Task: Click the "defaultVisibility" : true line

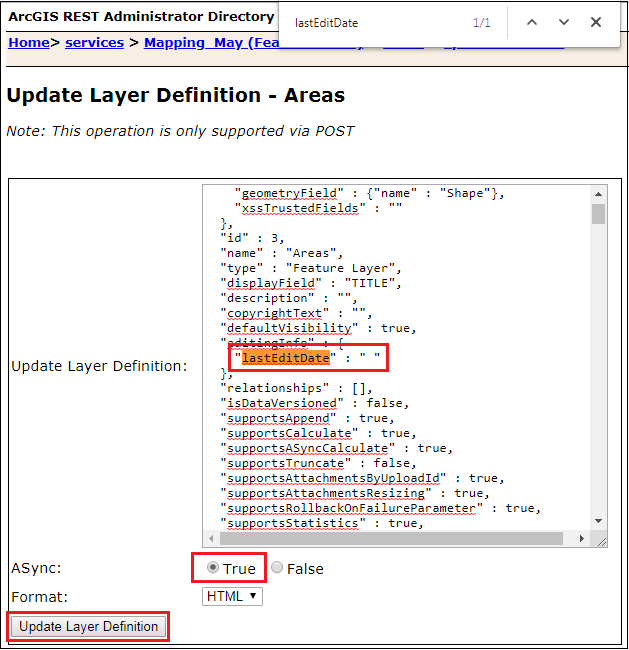Action: [x=318, y=328]
